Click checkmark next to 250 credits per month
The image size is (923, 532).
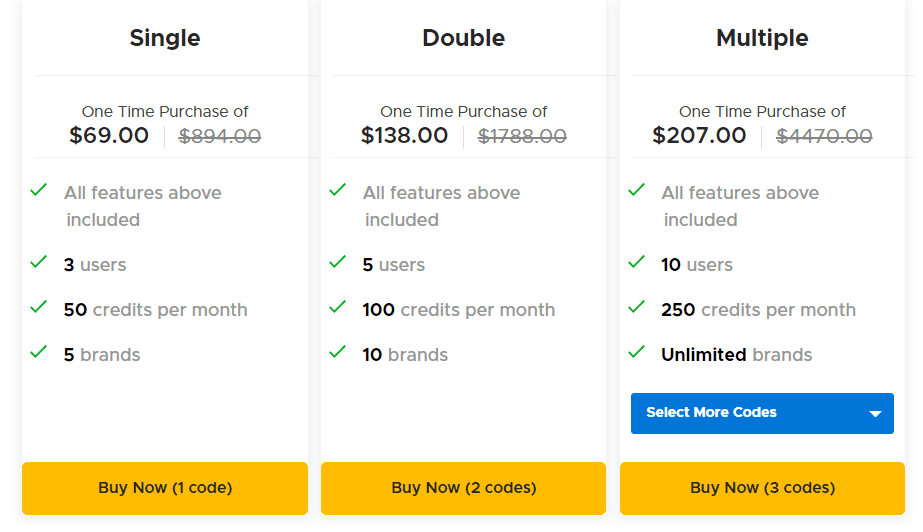pyautogui.click(x=636, y=307)
